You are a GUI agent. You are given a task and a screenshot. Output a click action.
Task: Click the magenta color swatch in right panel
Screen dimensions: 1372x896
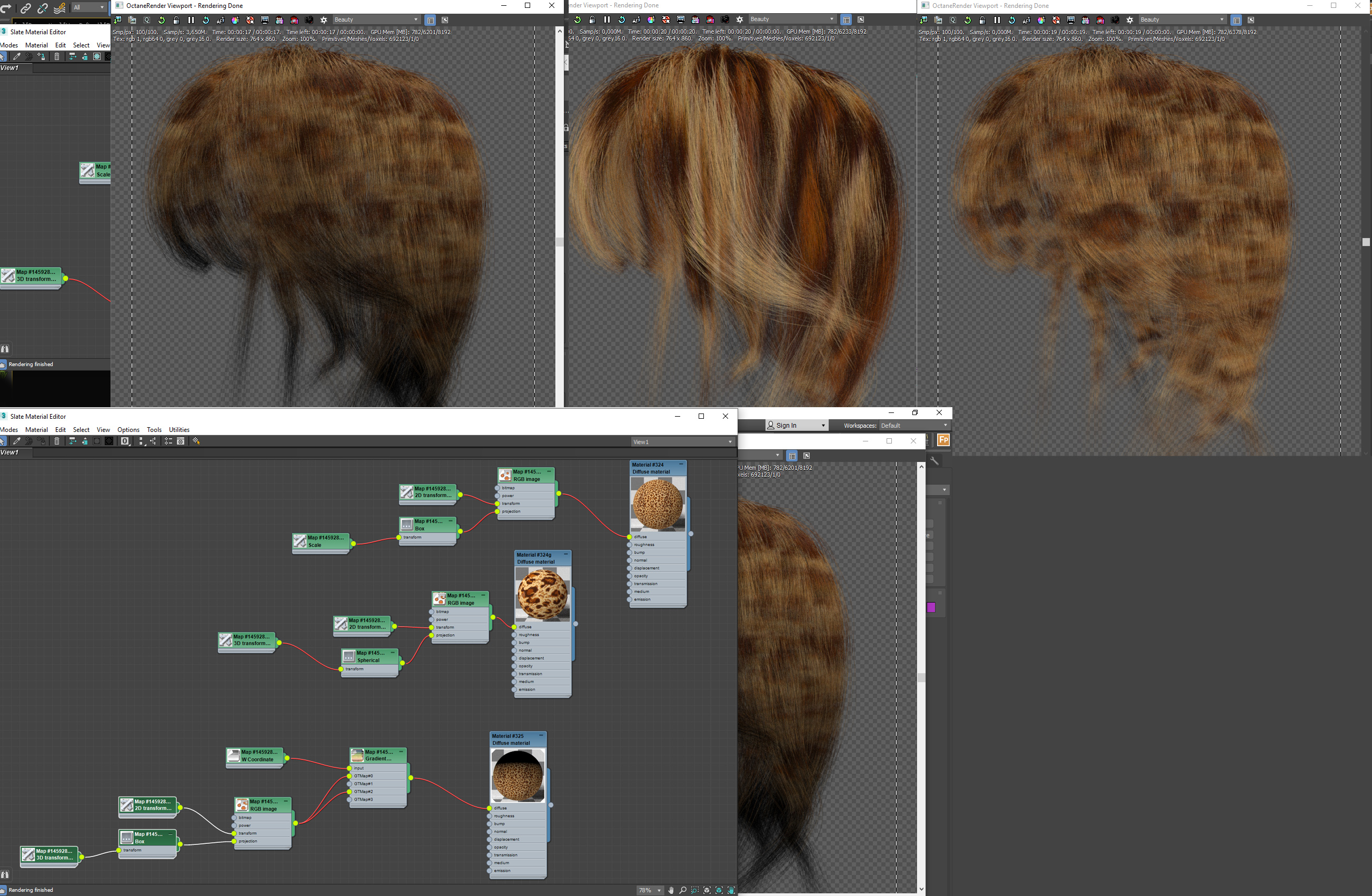(x=930, y=607)
